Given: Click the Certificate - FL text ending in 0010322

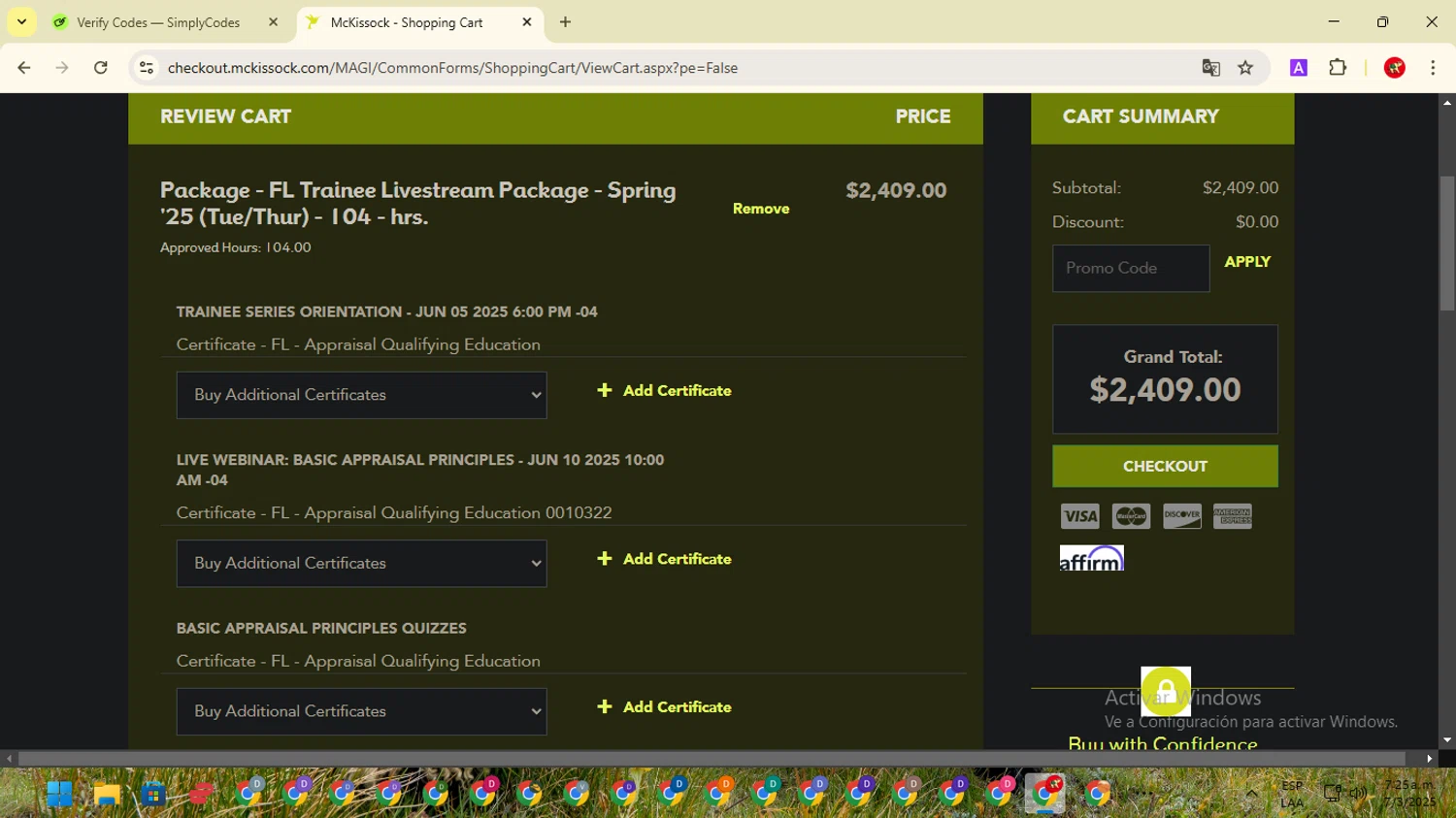Looking at the screenshot, I should pyautogui.click(x=394, y=512).
